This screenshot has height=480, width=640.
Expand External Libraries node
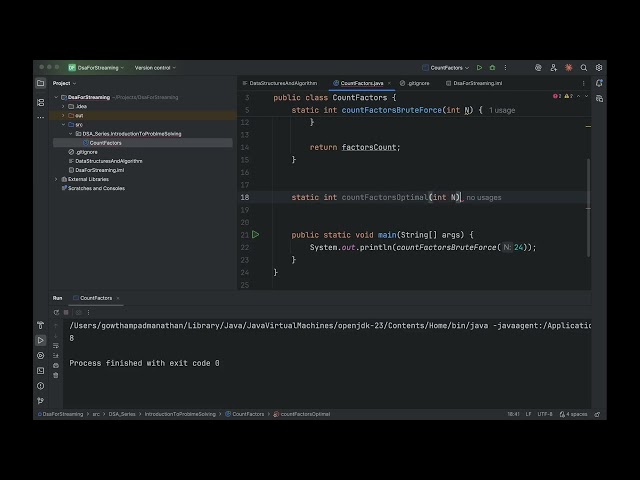point(56,179)
